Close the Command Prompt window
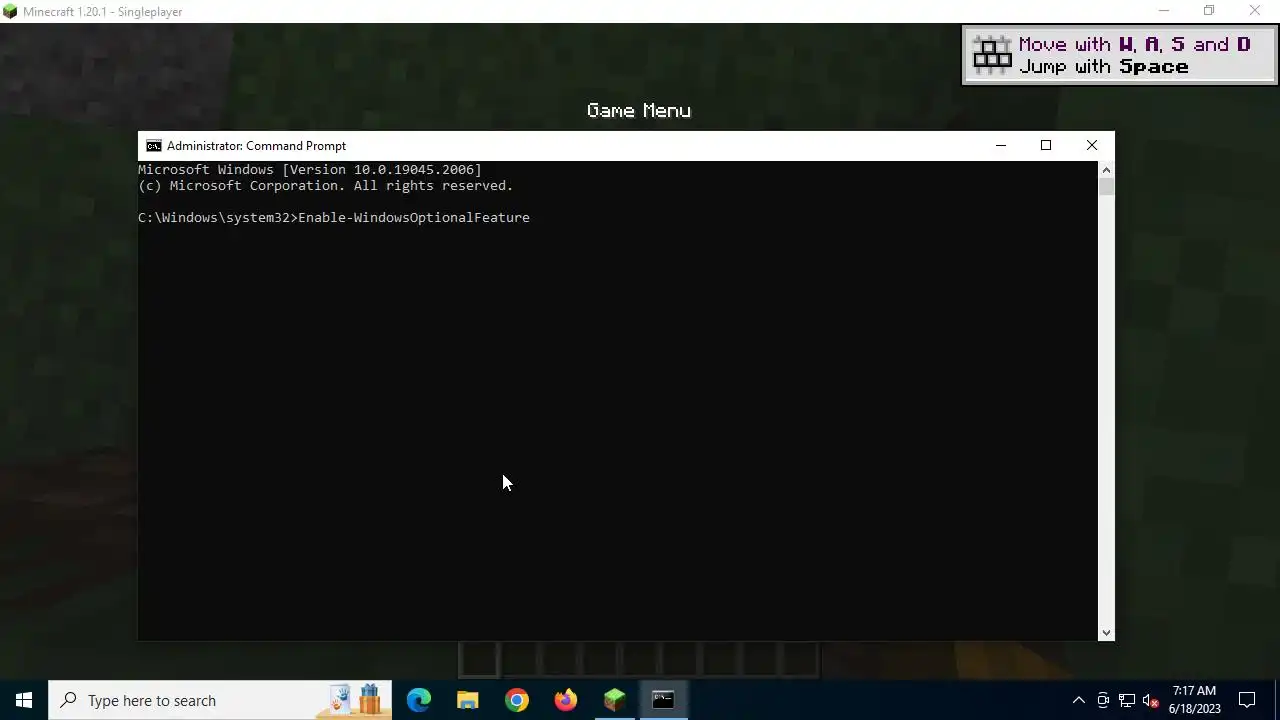Image resolution: width=1280 pixels, height=720 pixels. [x=1092, y=146]
